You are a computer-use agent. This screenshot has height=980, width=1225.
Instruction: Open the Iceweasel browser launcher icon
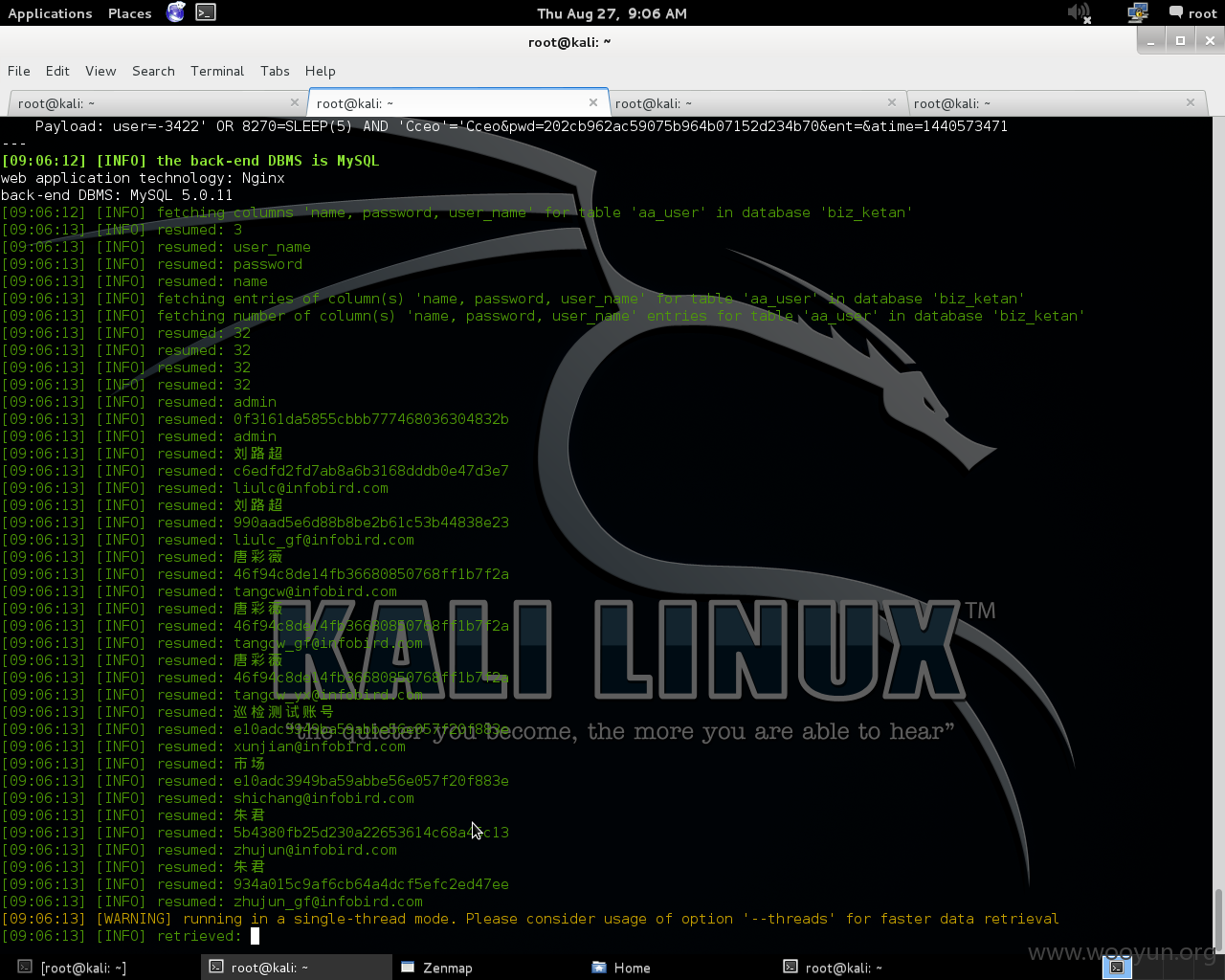pyautogui.click(x=176, y=12)
